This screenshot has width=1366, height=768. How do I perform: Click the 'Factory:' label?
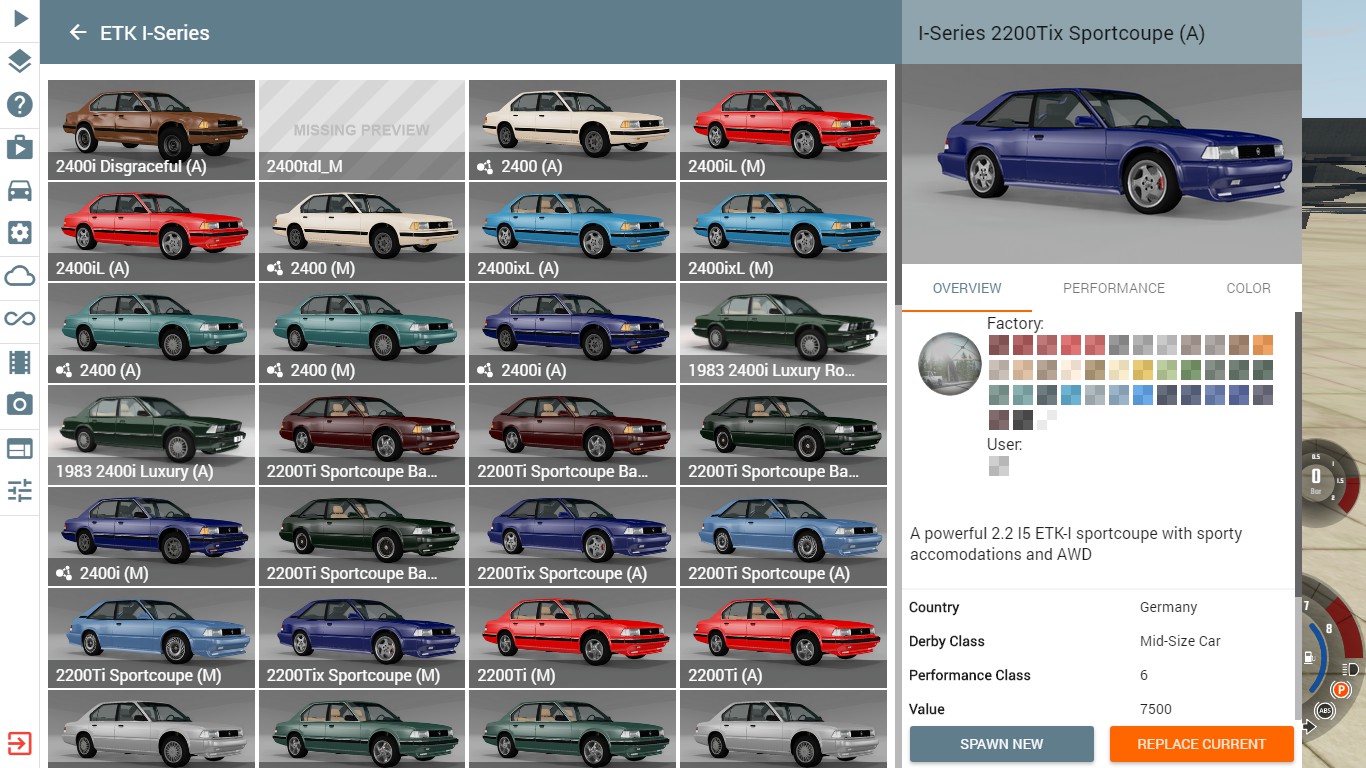click(1015, 323)
